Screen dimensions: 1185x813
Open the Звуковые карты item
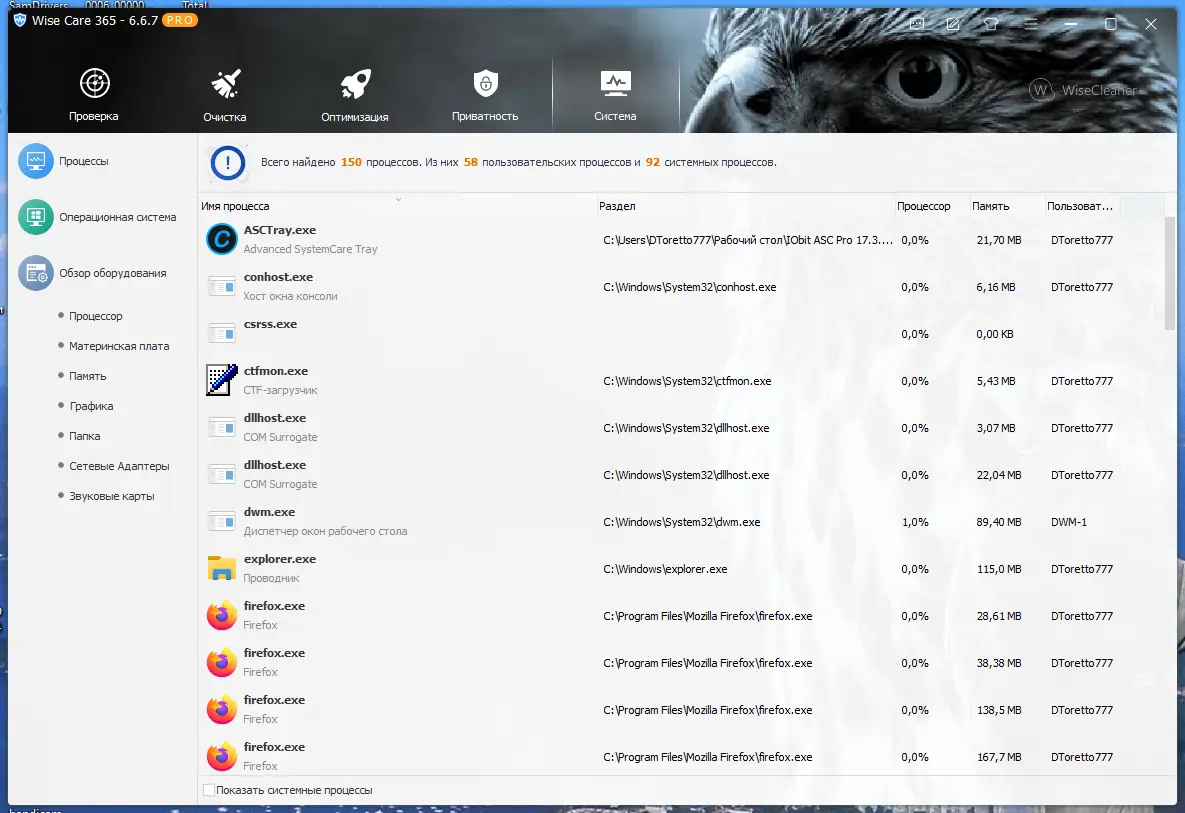(x=111, y=496)
